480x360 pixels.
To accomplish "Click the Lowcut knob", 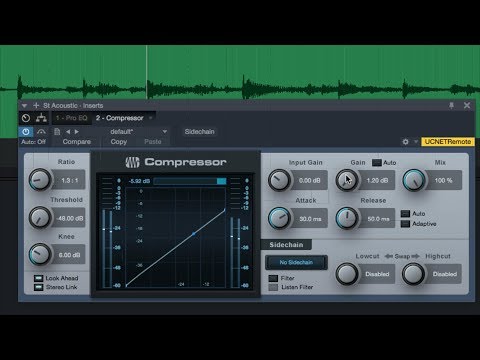I will [x=347, y=274].
